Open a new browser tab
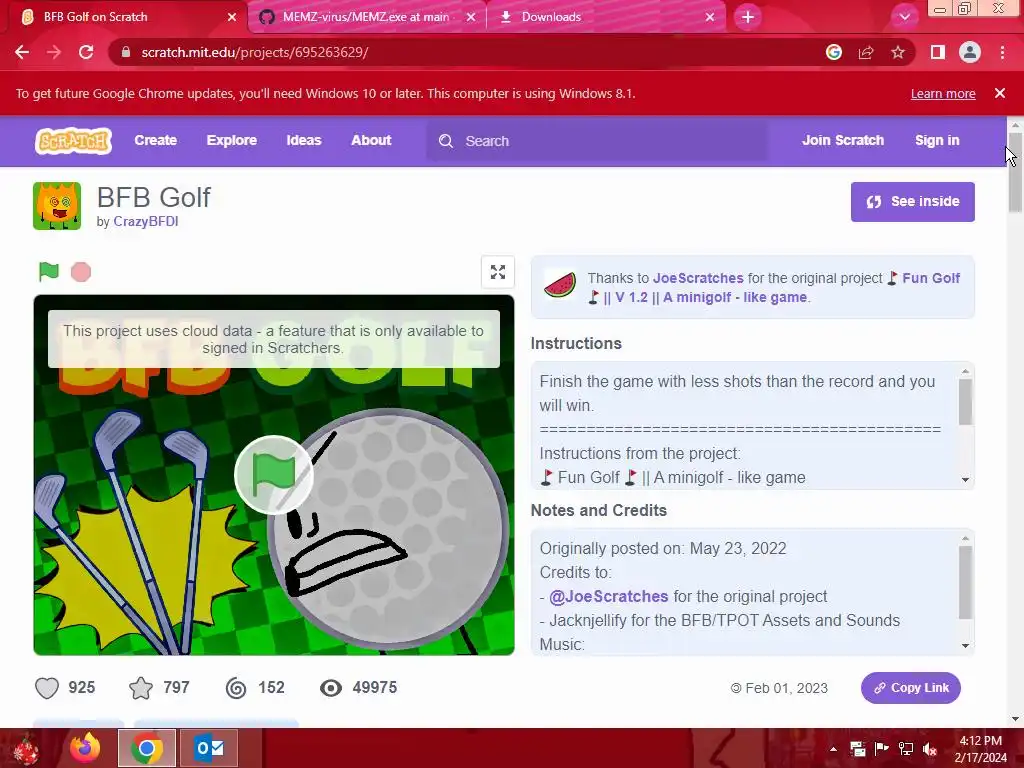 748,17
